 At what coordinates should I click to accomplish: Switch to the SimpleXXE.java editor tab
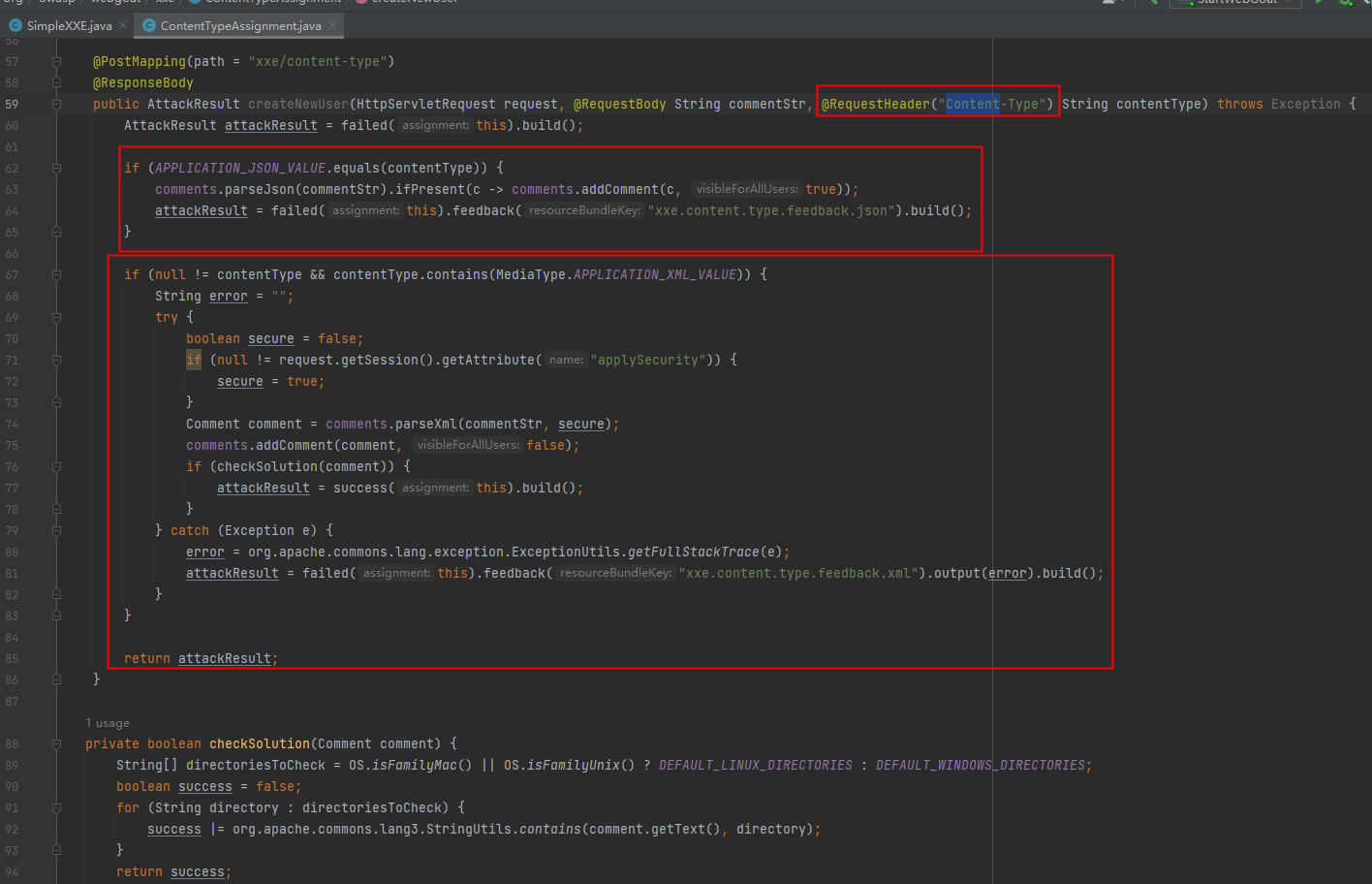69,25
